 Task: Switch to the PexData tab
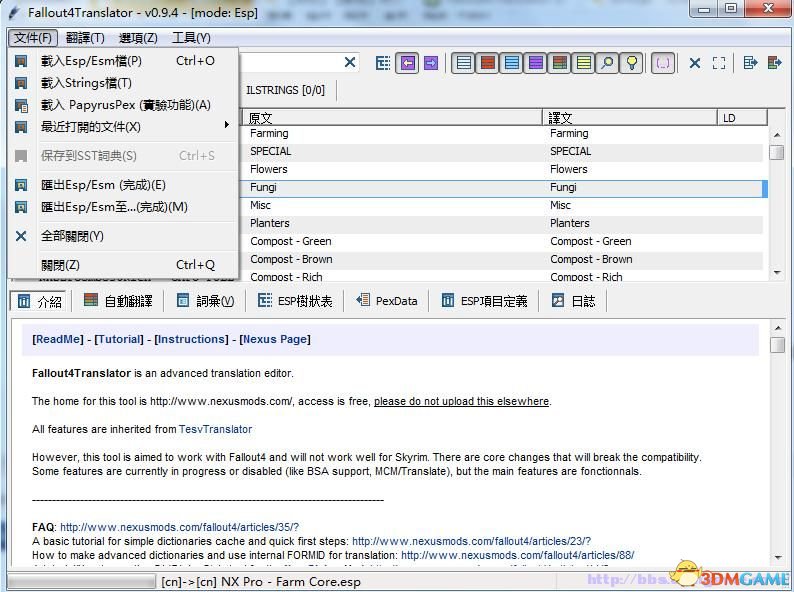pyautogui.click(x=387, y=301)
